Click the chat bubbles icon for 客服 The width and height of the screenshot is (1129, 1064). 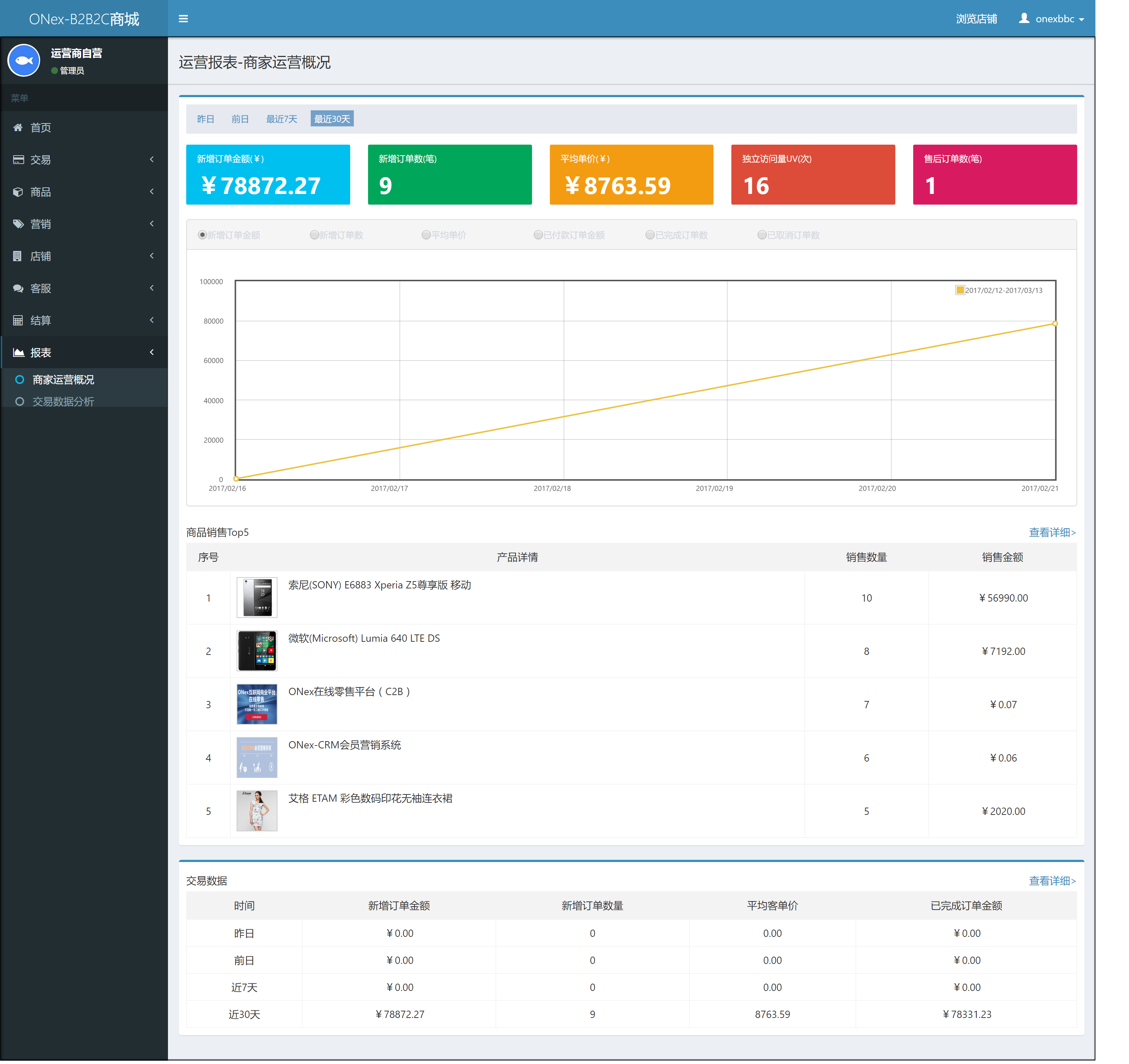(x=18, y=289)
